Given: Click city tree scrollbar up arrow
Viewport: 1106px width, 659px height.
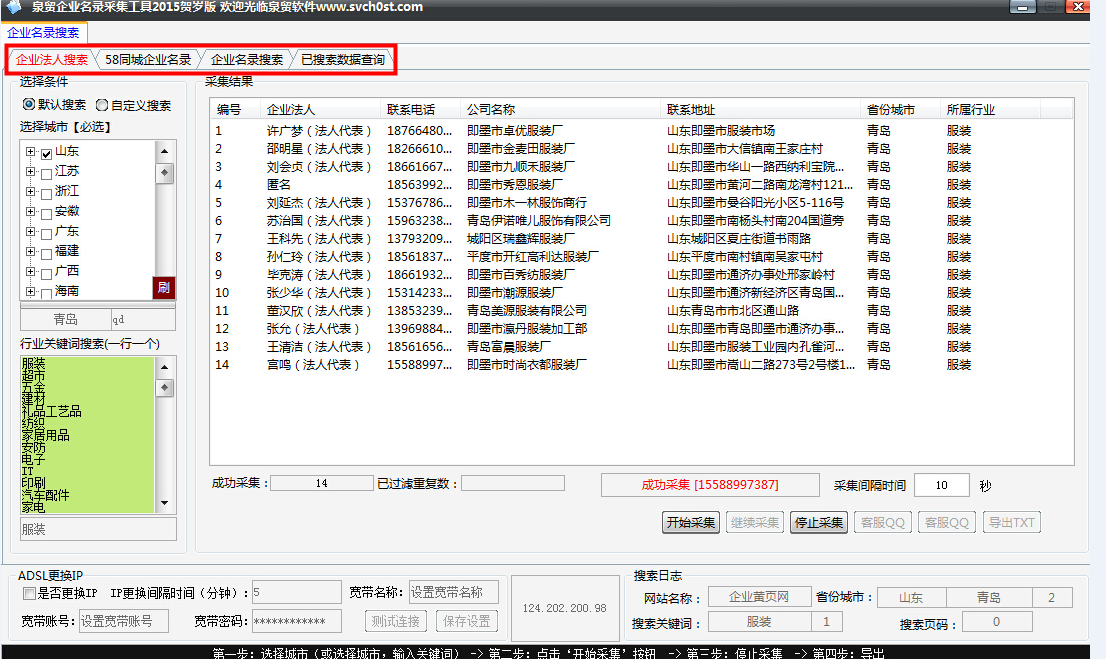Looking at the screenshot, I should pos(164,152).
